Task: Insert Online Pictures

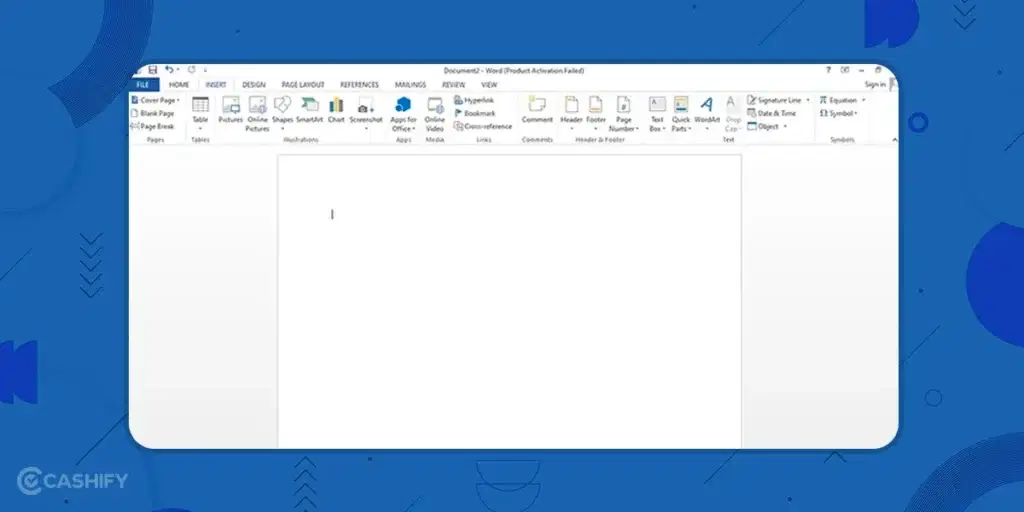Action: pos(257,114)
